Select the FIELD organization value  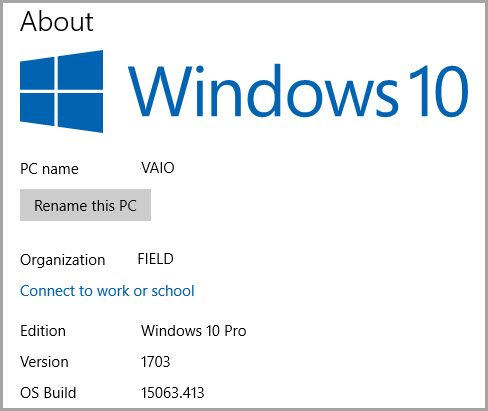coord(155,259)
